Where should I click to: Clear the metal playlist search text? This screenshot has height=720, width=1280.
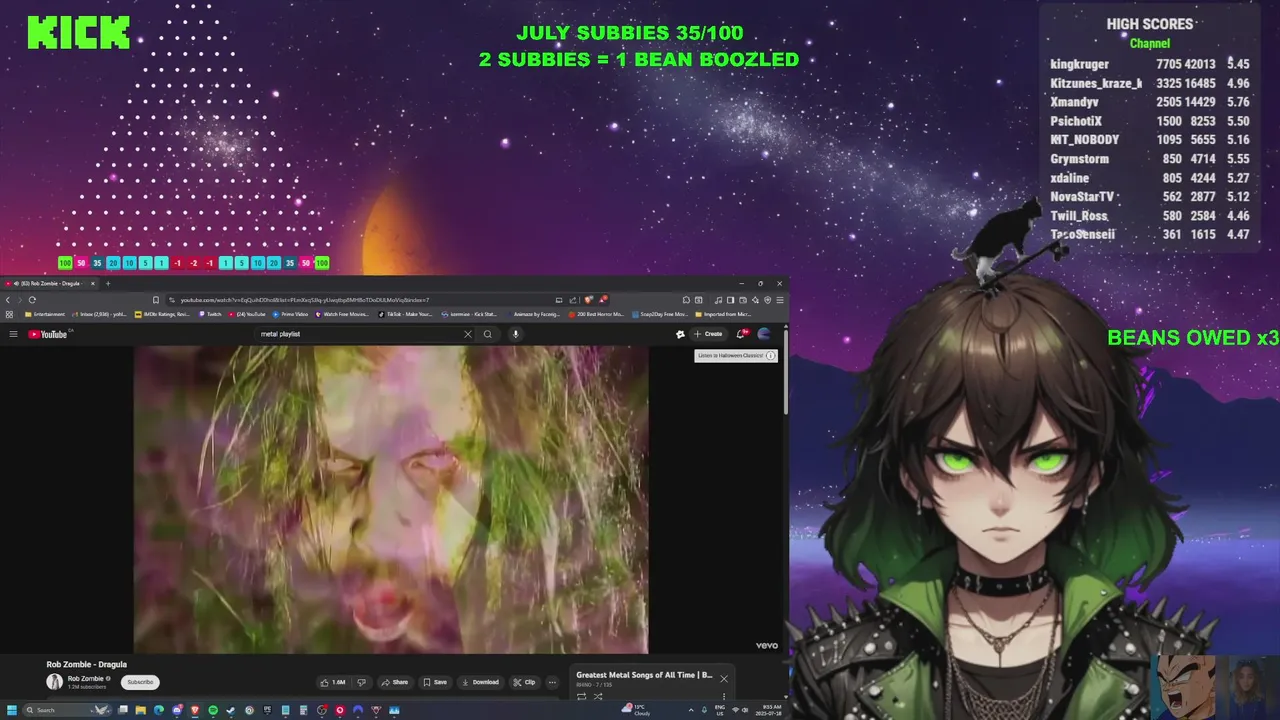[x=467, y=334]
